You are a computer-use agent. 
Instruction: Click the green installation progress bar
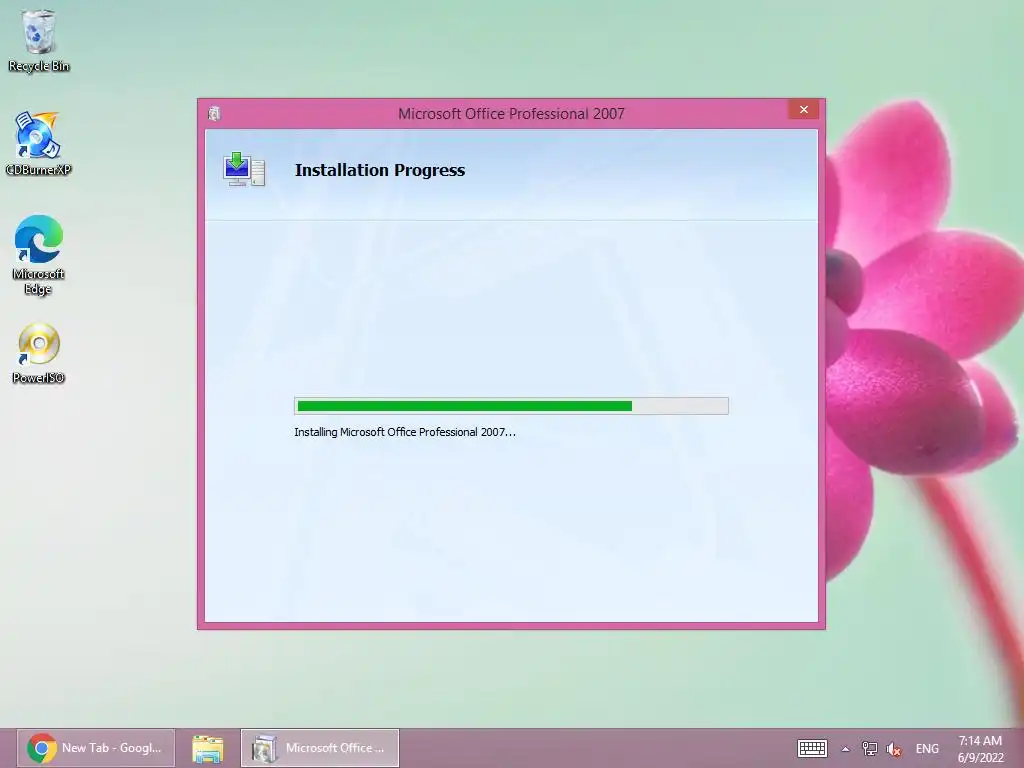(511, 406)
